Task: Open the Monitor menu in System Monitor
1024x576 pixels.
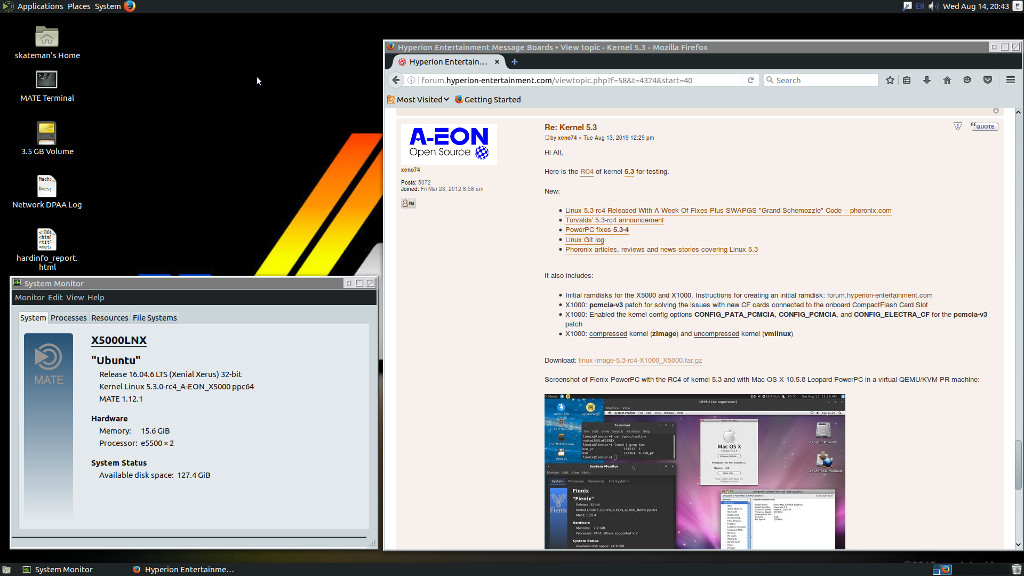Action: click(x=29, y=297)
